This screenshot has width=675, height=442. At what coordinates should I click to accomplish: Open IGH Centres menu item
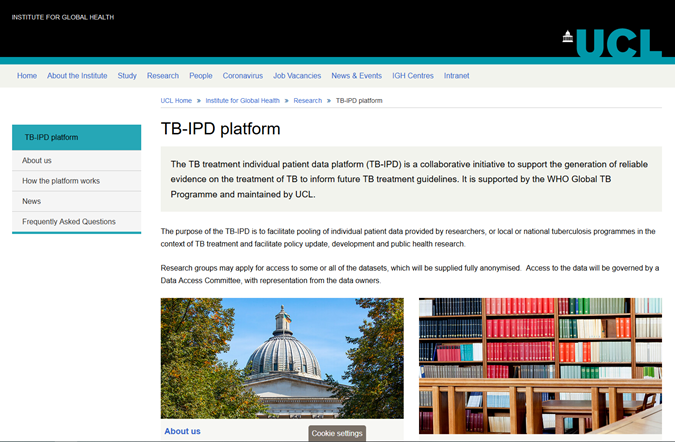(413, 76)
